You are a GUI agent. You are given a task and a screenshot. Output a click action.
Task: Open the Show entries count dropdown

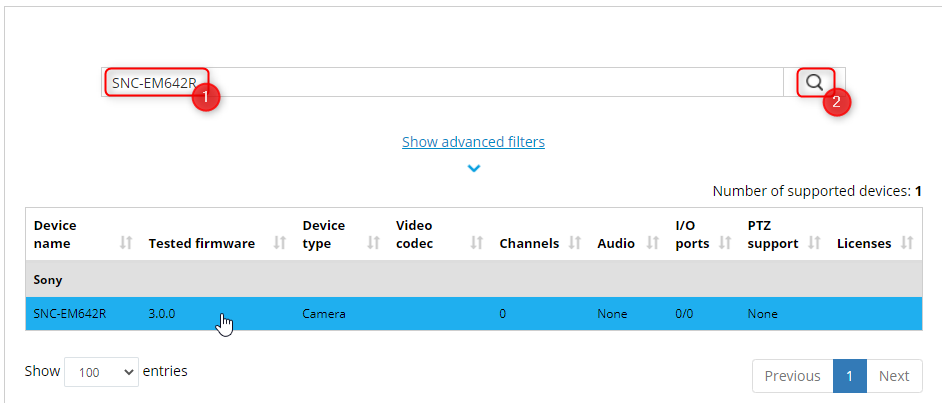click(x=101, y=372)
